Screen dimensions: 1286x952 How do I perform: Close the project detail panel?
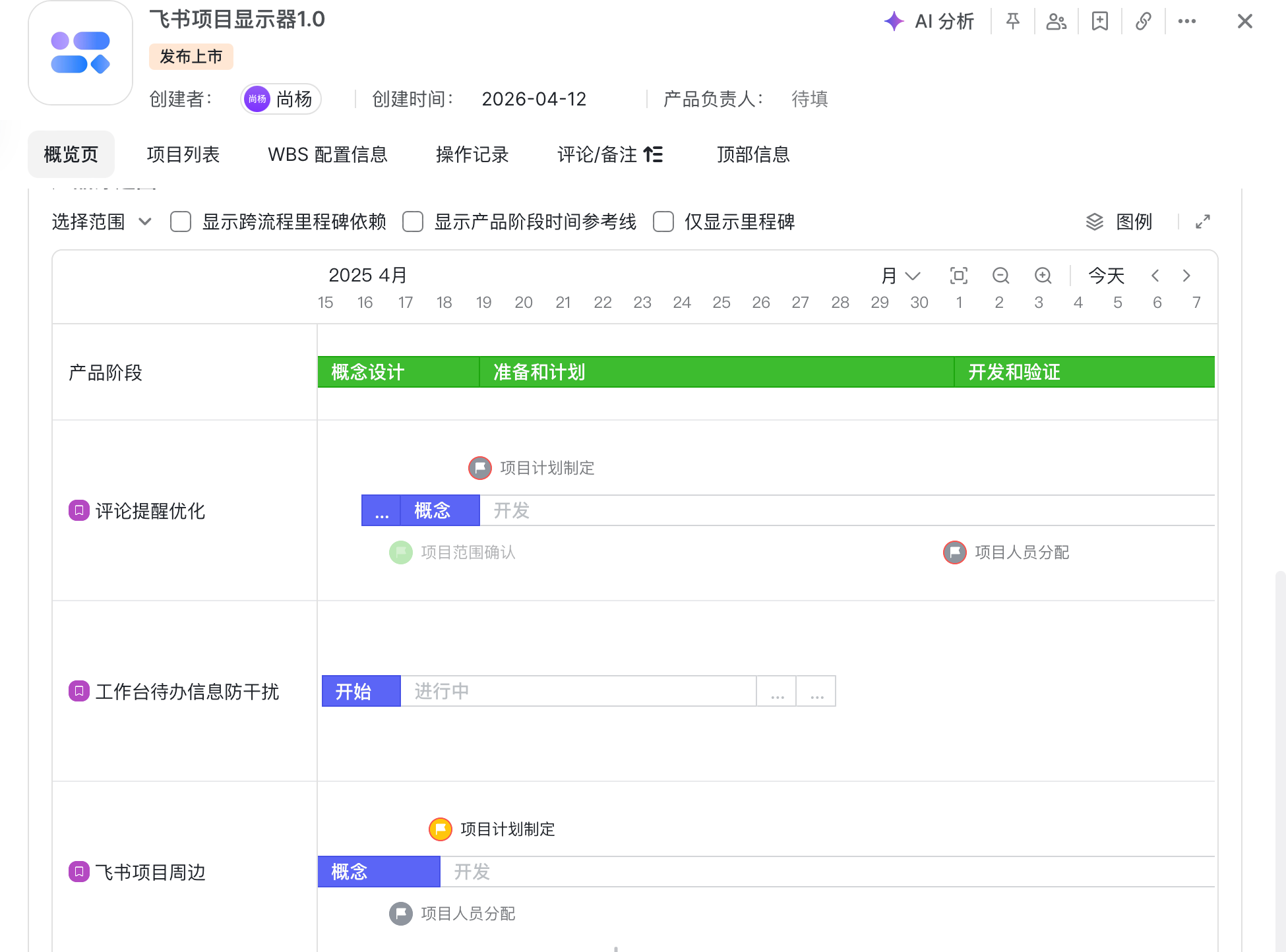pos(1245,22)
